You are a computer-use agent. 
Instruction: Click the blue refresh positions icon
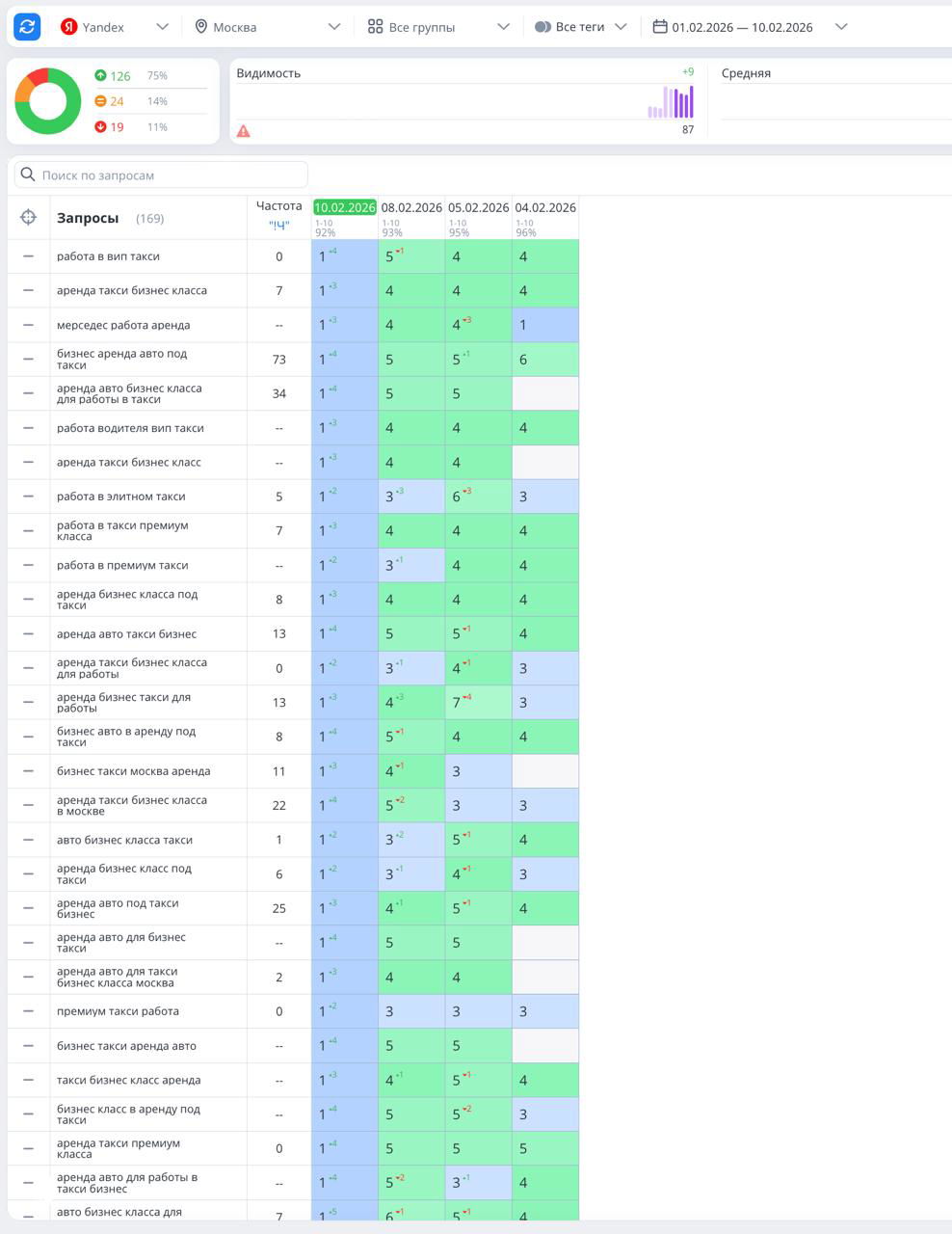(x=27, y=27)
